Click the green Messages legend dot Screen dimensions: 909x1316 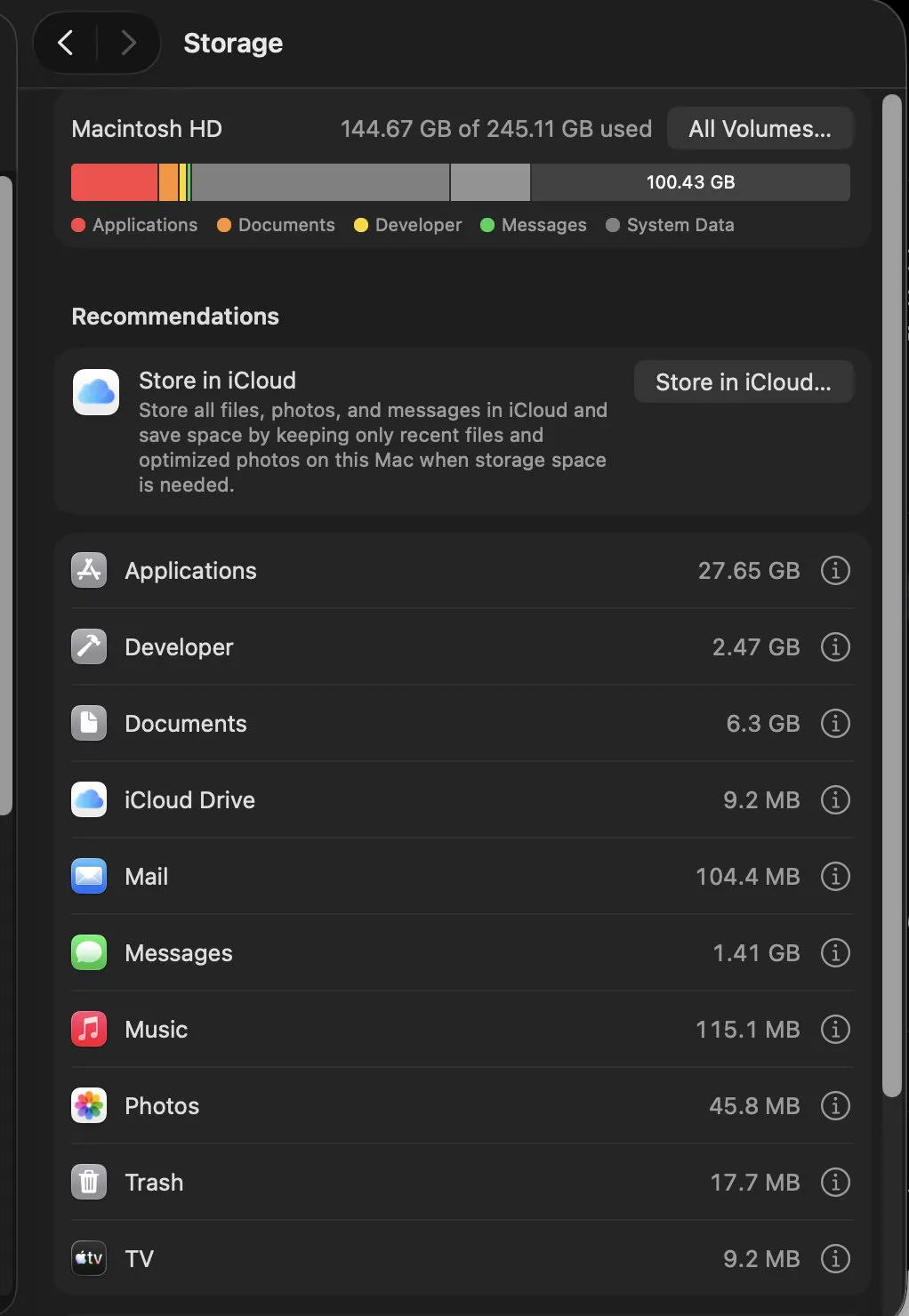(x=487, y=225)
